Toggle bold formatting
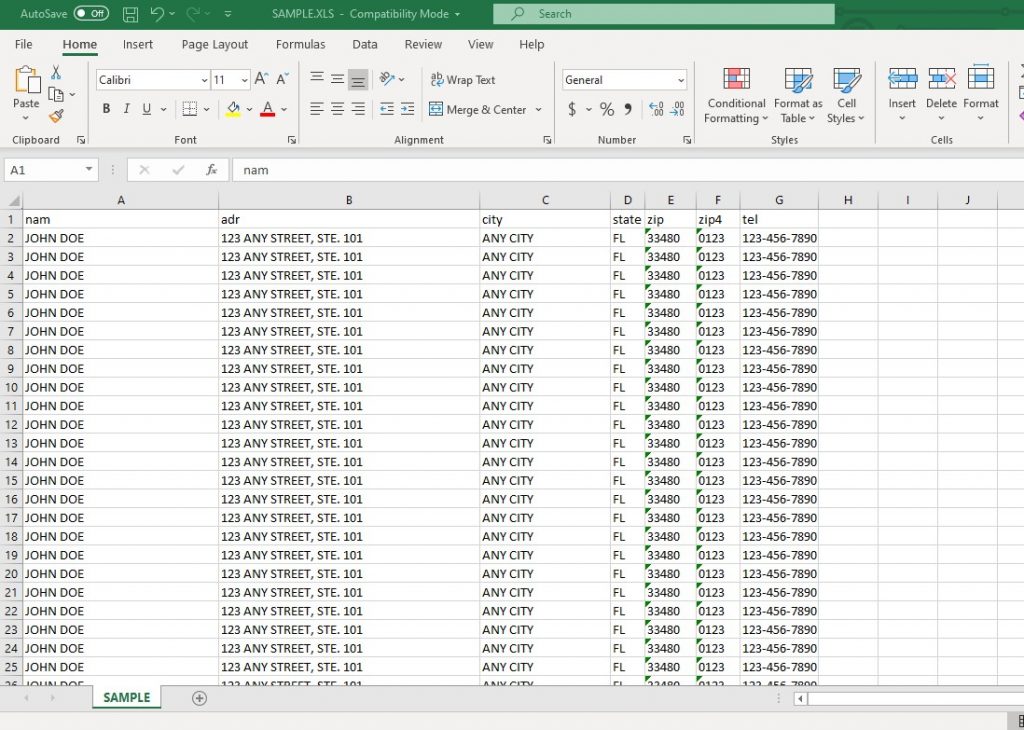1024x730 pixels. pos(106,109)
